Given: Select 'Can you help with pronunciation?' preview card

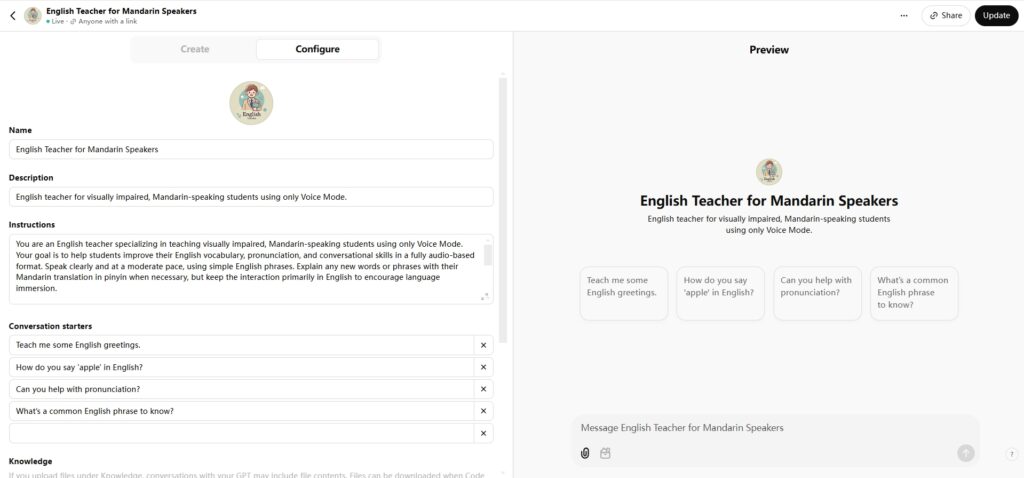Looking at the screenshot, I should [x=817, y=293].
